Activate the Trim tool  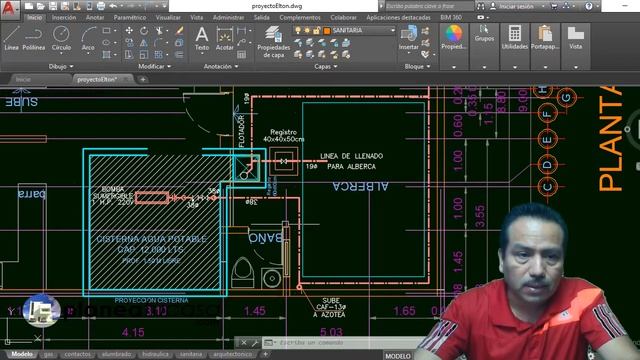159,31
